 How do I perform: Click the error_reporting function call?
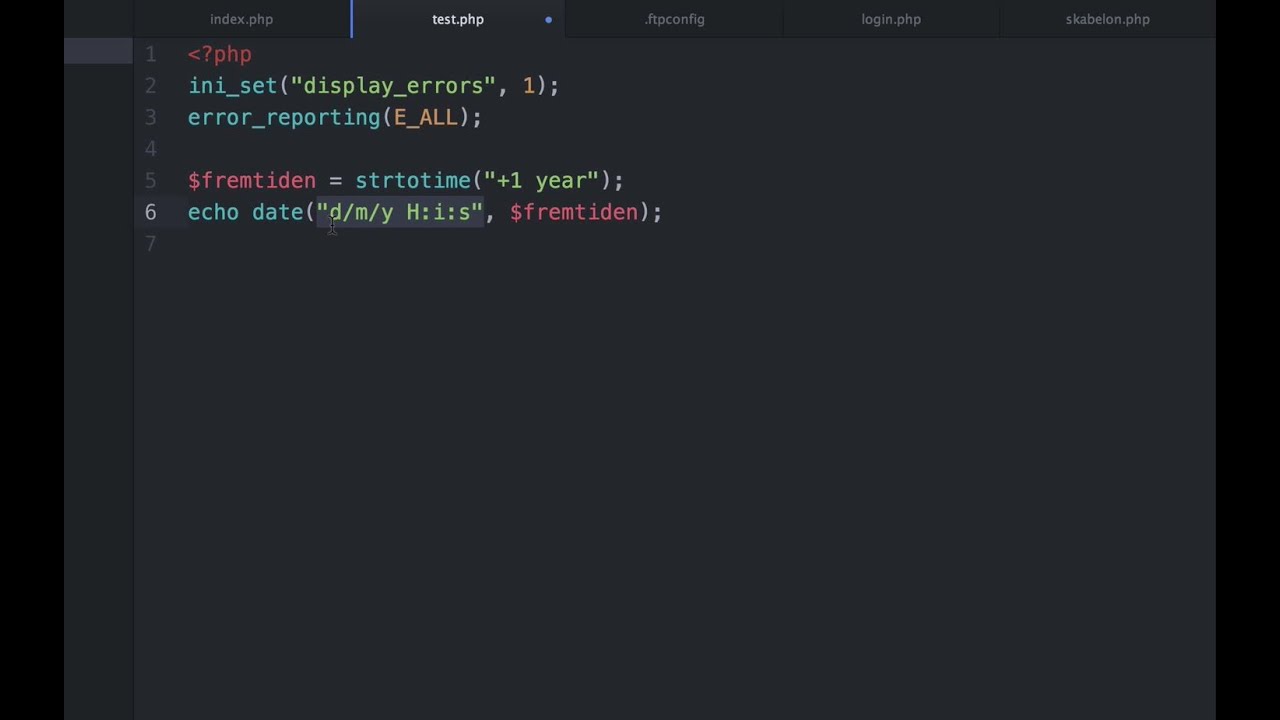point(284,117)
